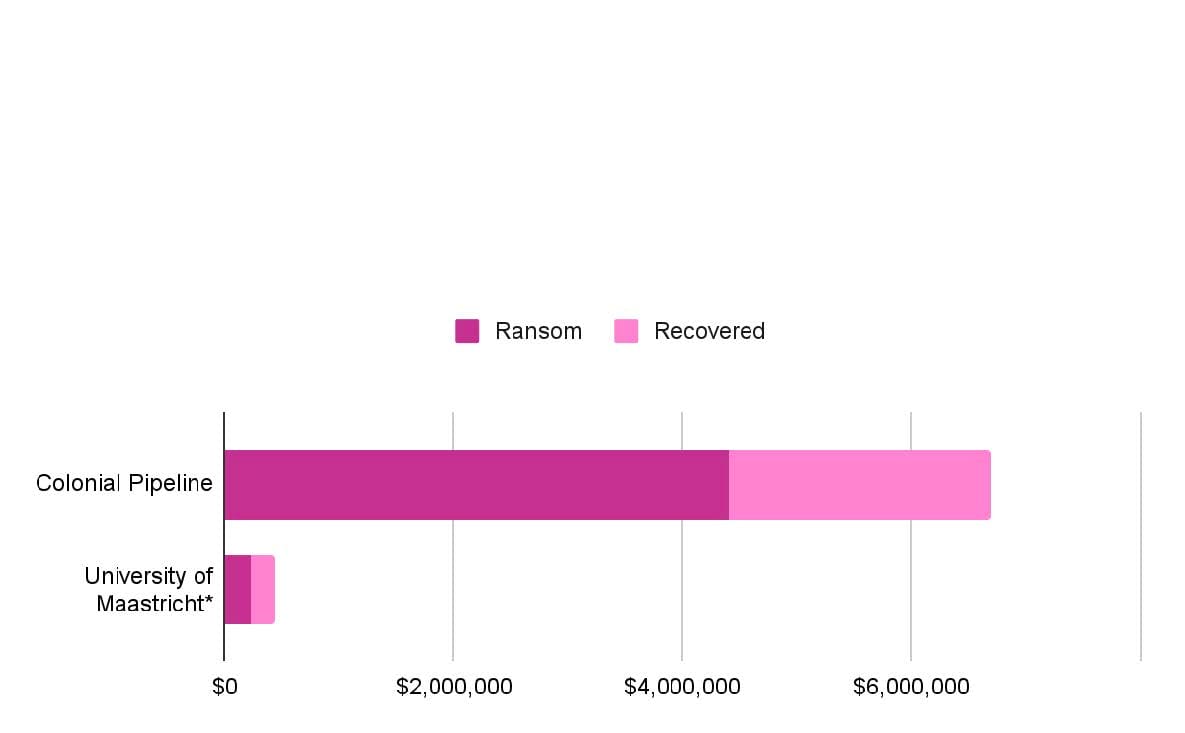
Task: Click the $0 axis tick label
Action: coord(224,687)
